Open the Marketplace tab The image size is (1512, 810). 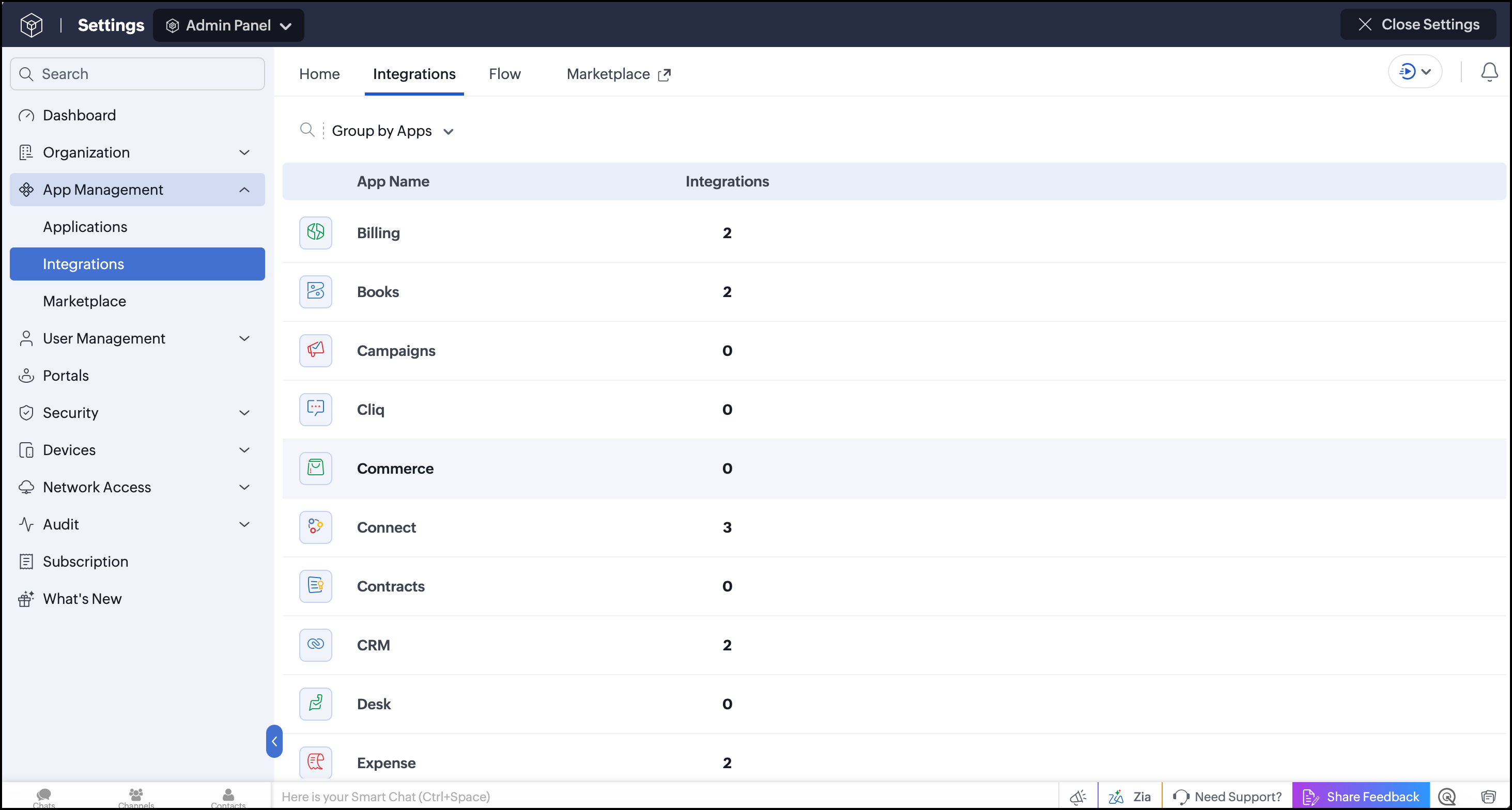point(618,74)
